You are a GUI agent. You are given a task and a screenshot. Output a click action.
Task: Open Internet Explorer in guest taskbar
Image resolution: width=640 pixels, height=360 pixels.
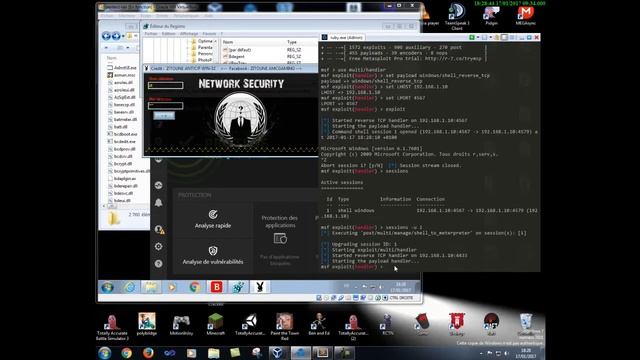[x=129, y=287]
